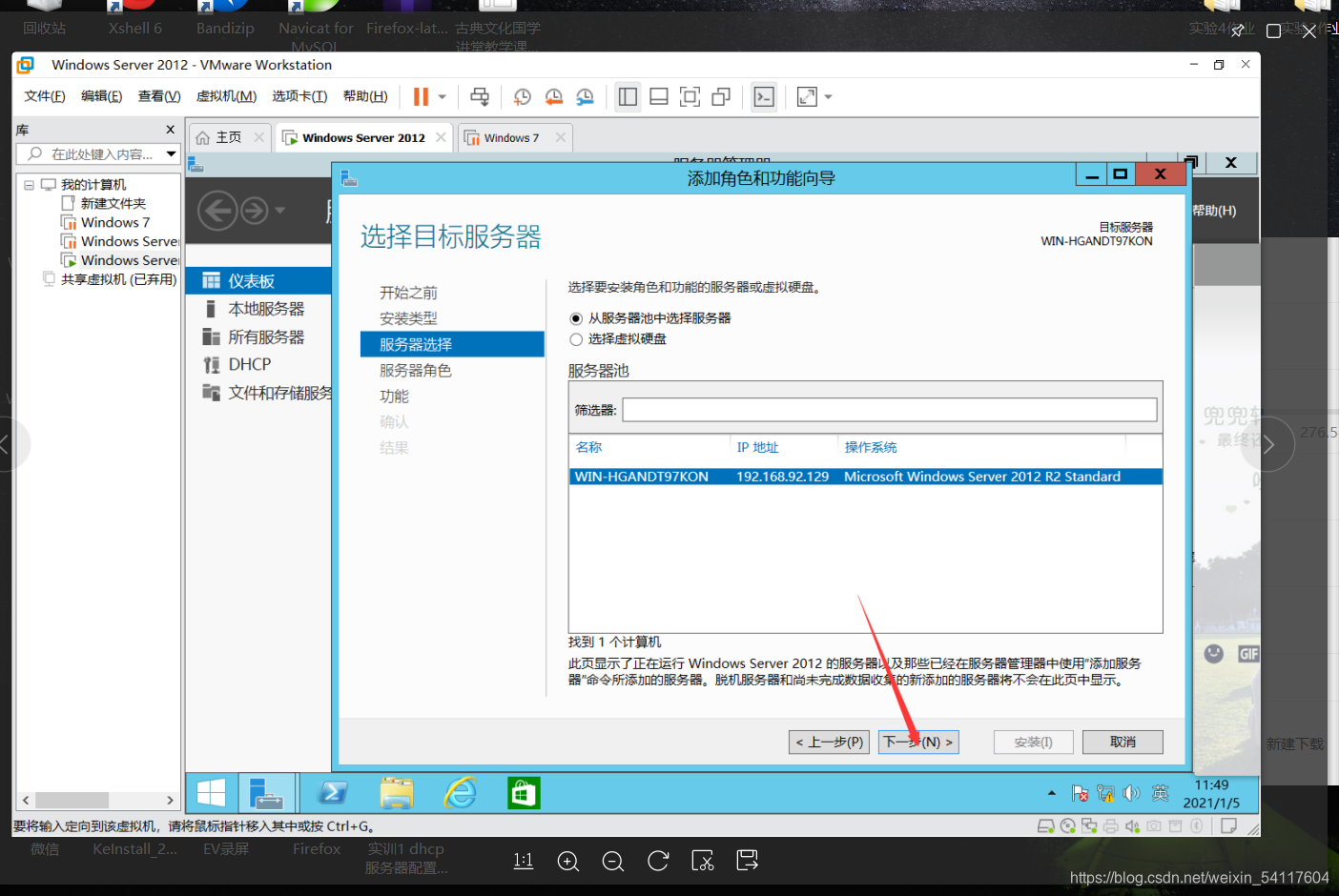
Task: Enter full screen mode icon
Action: [690, 96]
